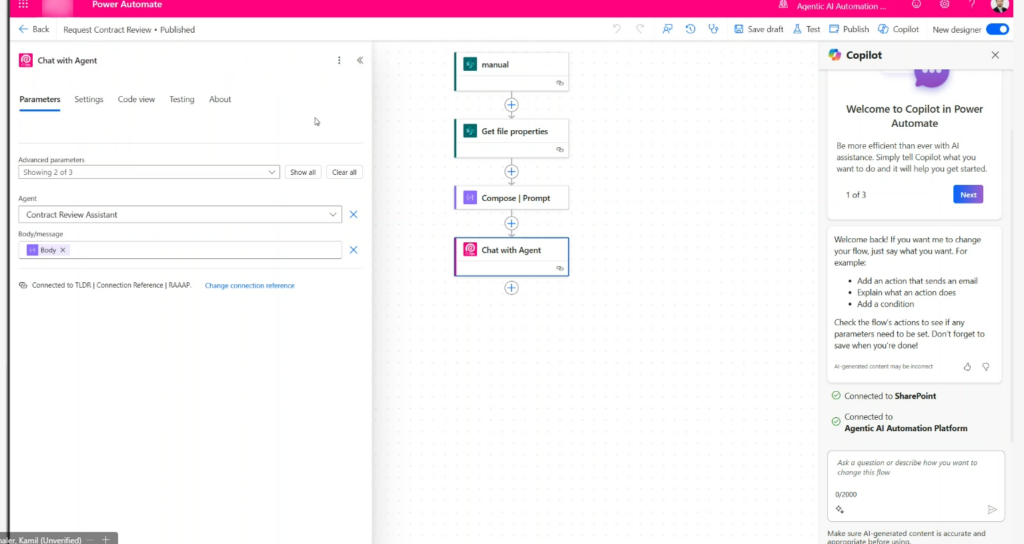Image resolution: width=1024 pixels, height=544 pixels.
Task: Click the Chat with Agent panel header icon
Action: 25,60
